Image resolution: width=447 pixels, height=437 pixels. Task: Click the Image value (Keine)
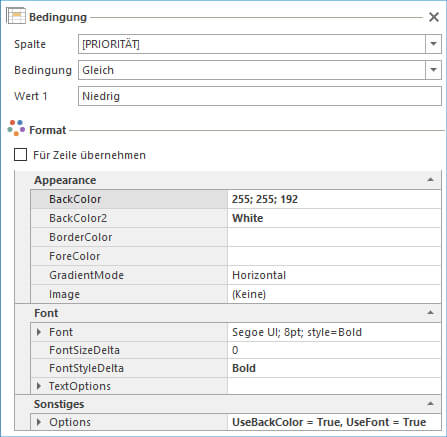coord(249,294)
